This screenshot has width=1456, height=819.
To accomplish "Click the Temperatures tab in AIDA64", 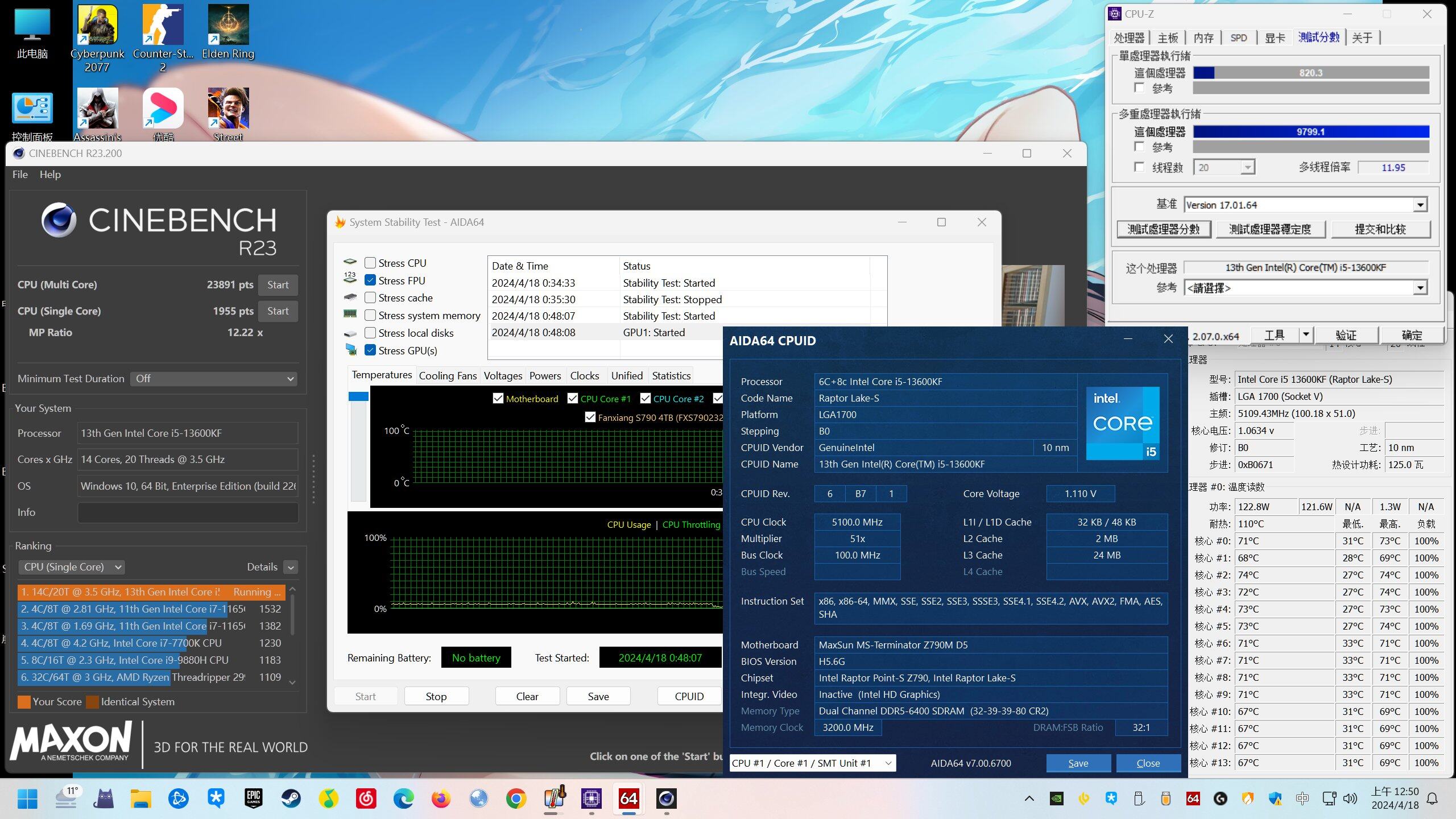I will [x=382, y=375].
